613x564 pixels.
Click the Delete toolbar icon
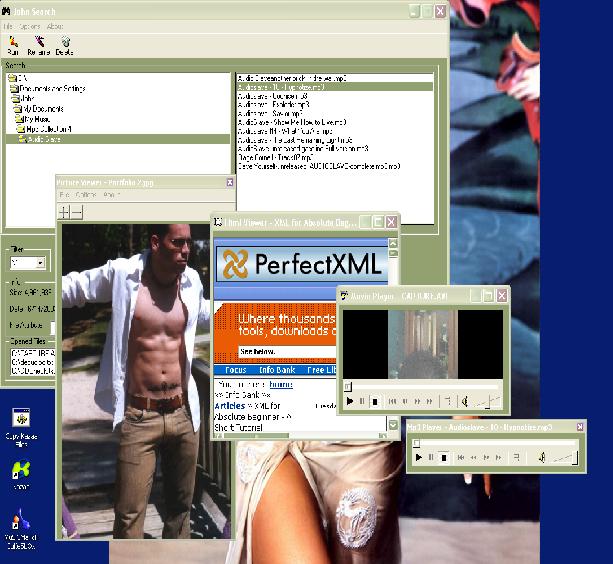[x=65, y=42]
